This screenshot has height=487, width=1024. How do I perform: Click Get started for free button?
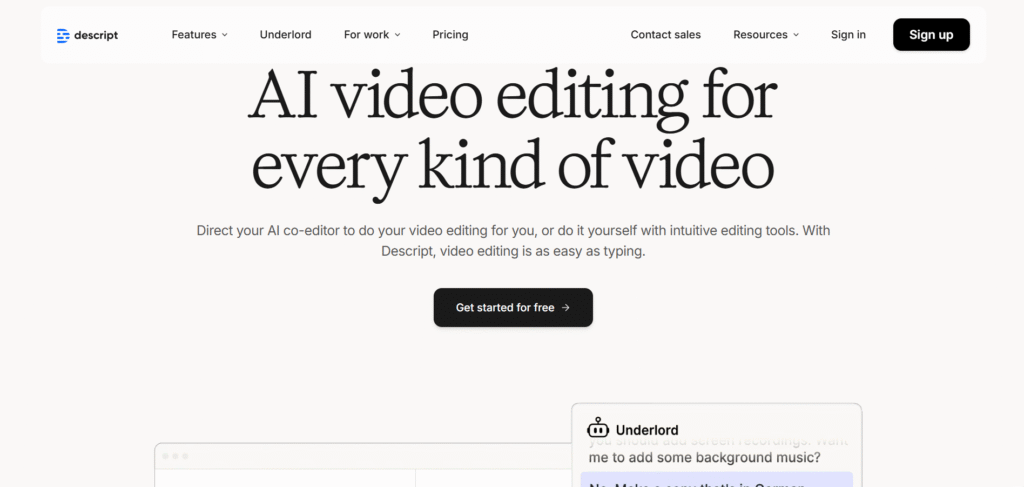pyautogui.click(x=512, y=308)
